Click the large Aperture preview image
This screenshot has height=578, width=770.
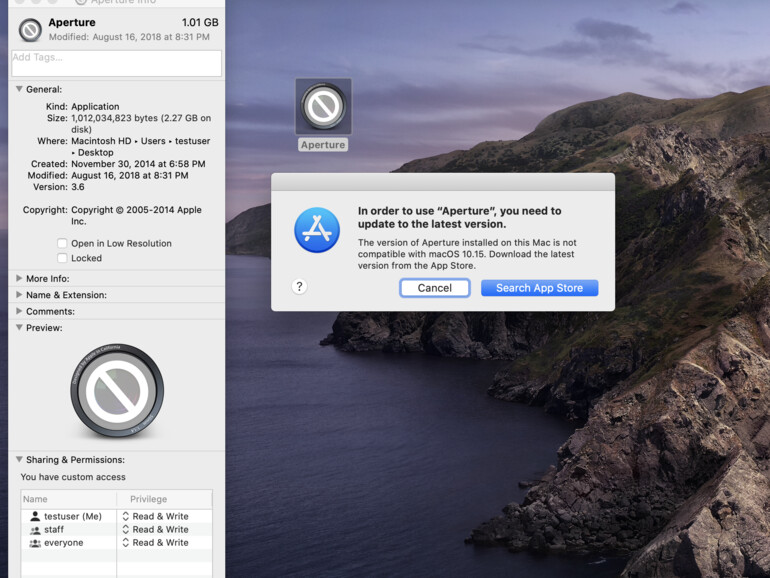click(117, 391)
